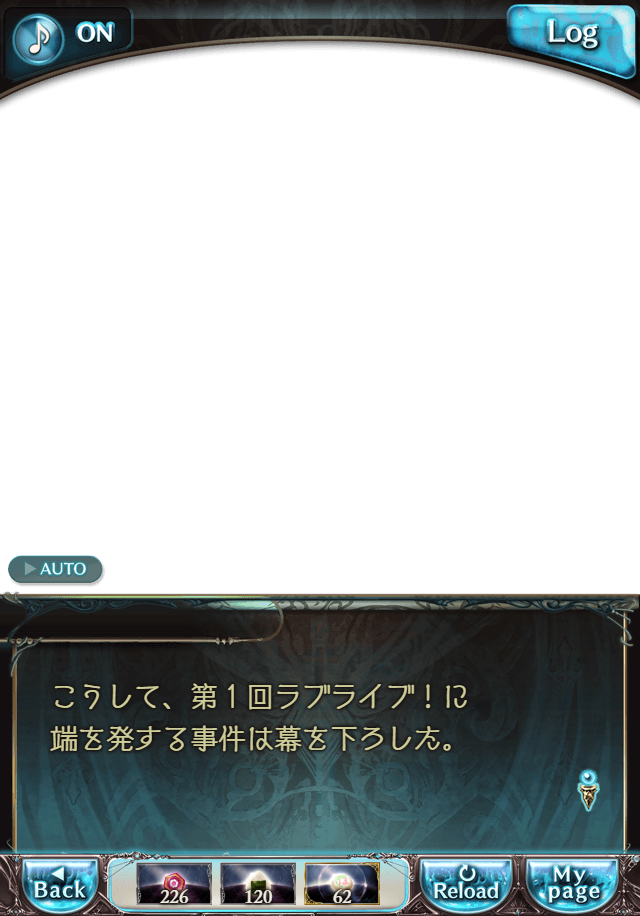This screenshot has height=916, width=640.
Task: Enable AUTO dialogue playback
Action: click(x=55, y=569)
